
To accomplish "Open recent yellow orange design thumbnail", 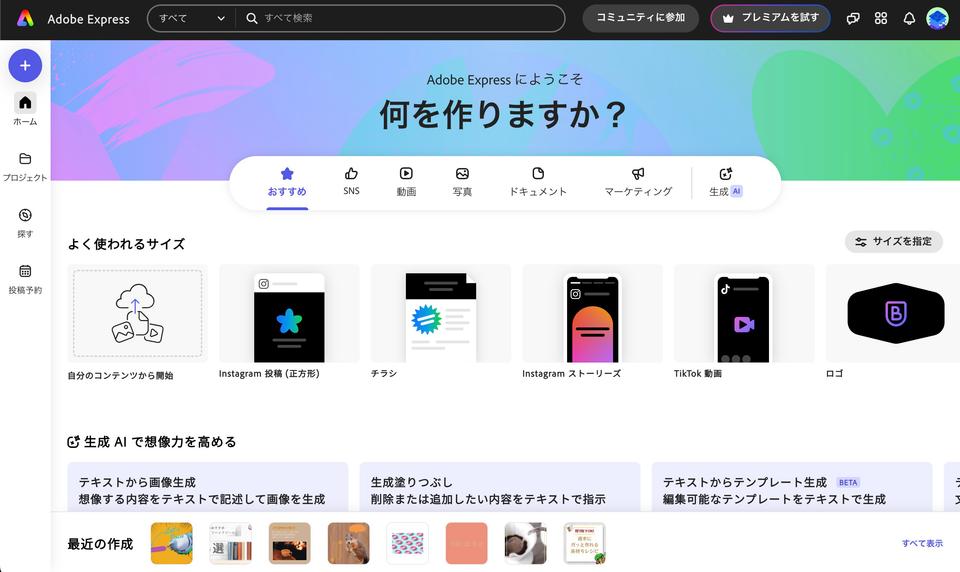I will [171, 543].
